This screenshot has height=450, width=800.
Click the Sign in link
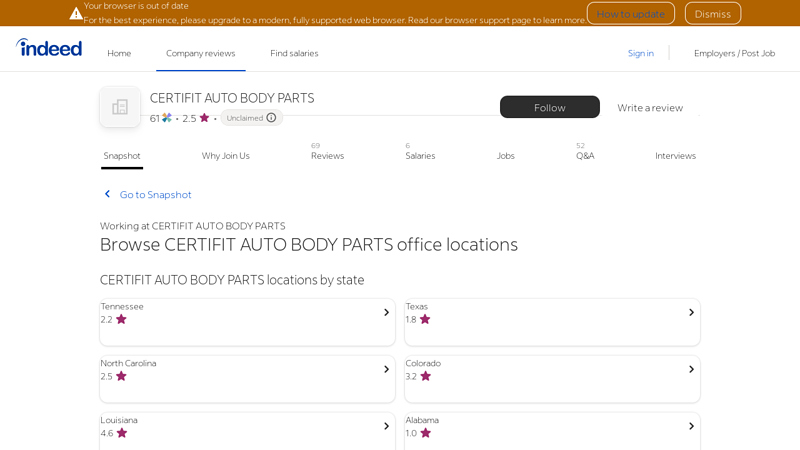(x=640, y=53)
